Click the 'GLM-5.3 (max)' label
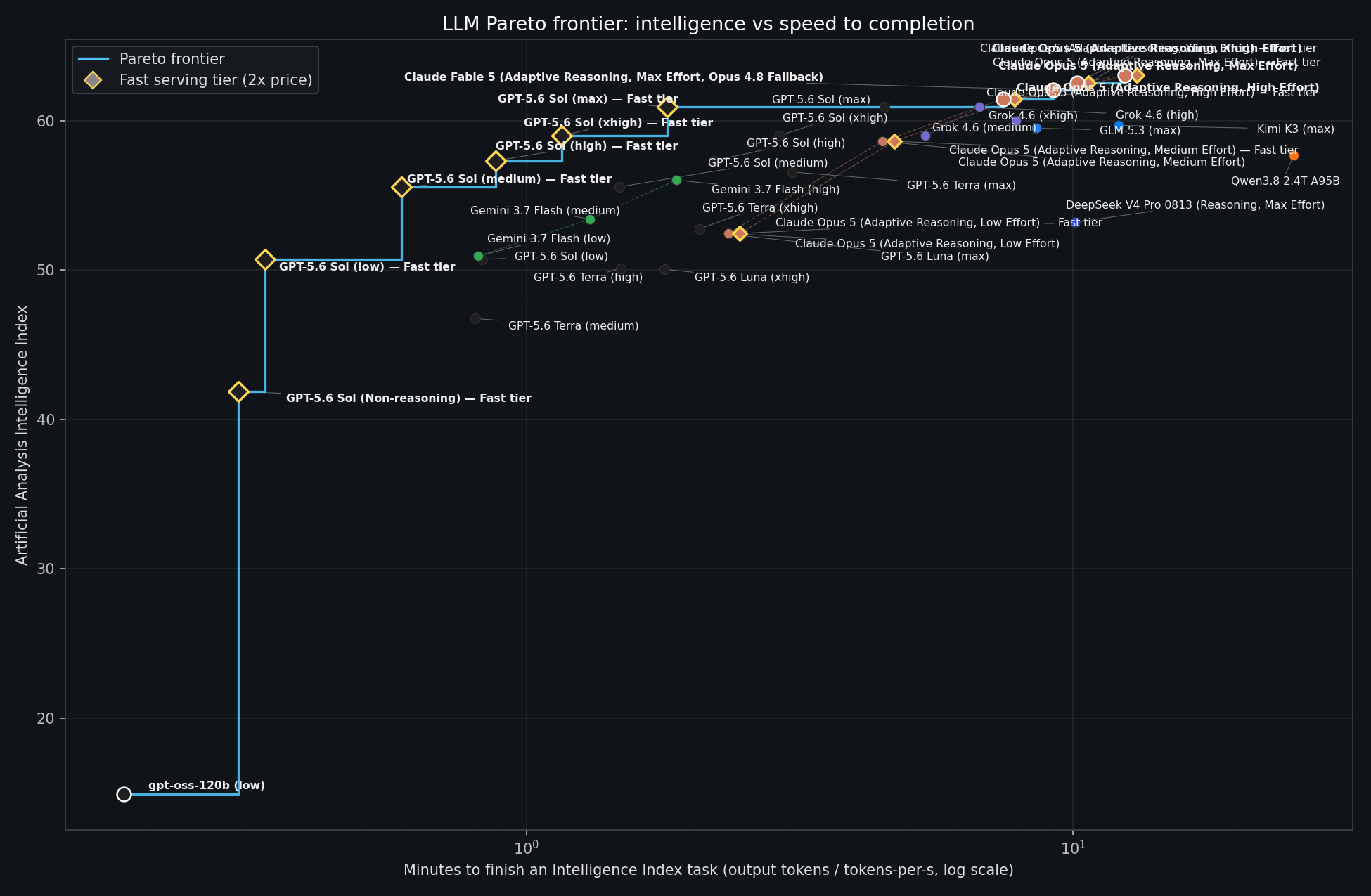 (1140, 131)
